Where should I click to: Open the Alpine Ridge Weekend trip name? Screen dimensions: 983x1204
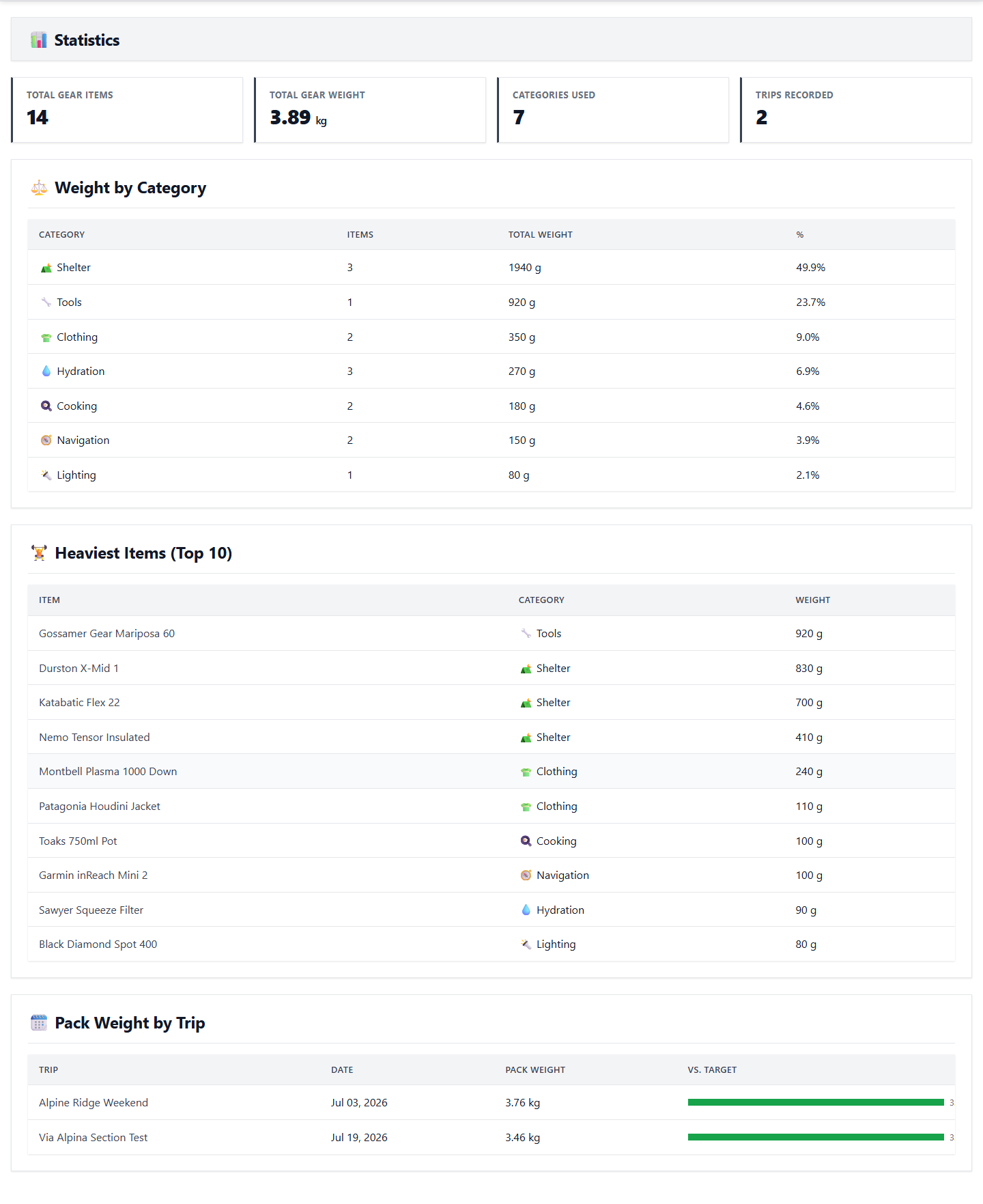(x=94, y=1103)
